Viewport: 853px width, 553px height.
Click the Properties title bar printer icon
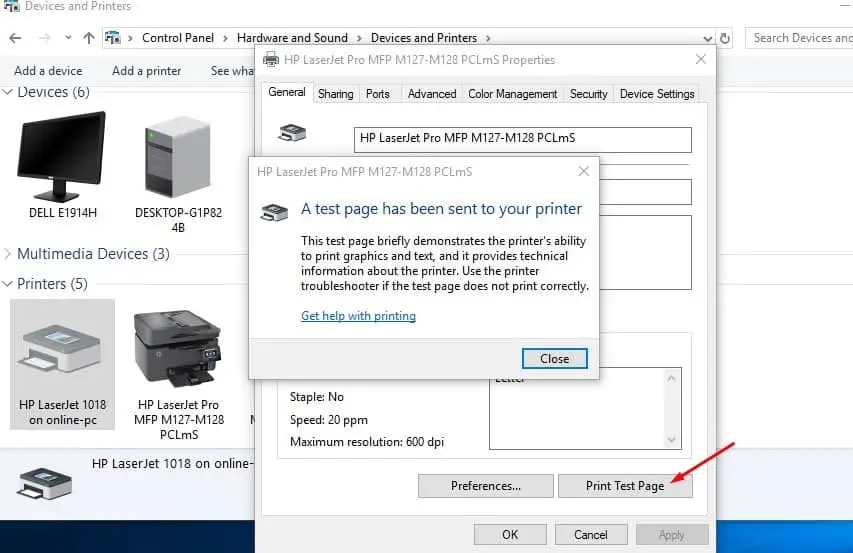[x=271, y=59]
